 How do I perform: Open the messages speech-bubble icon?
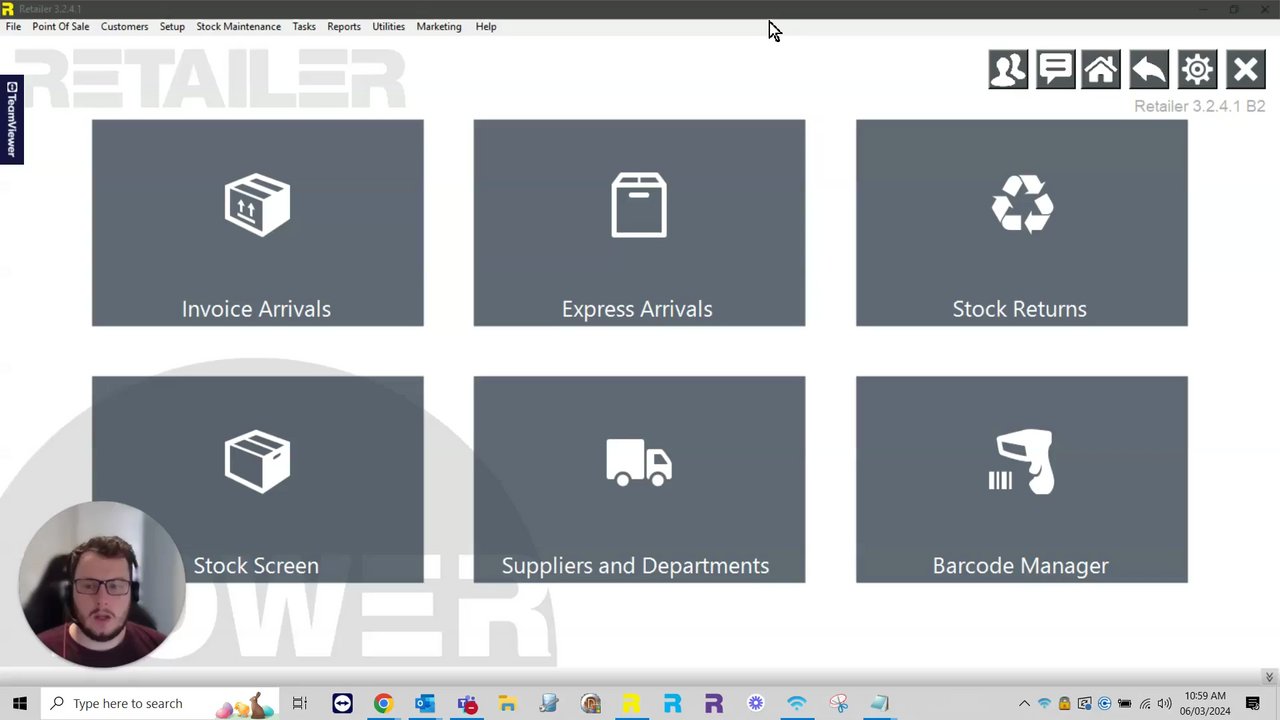click(x=1055, y=70)
